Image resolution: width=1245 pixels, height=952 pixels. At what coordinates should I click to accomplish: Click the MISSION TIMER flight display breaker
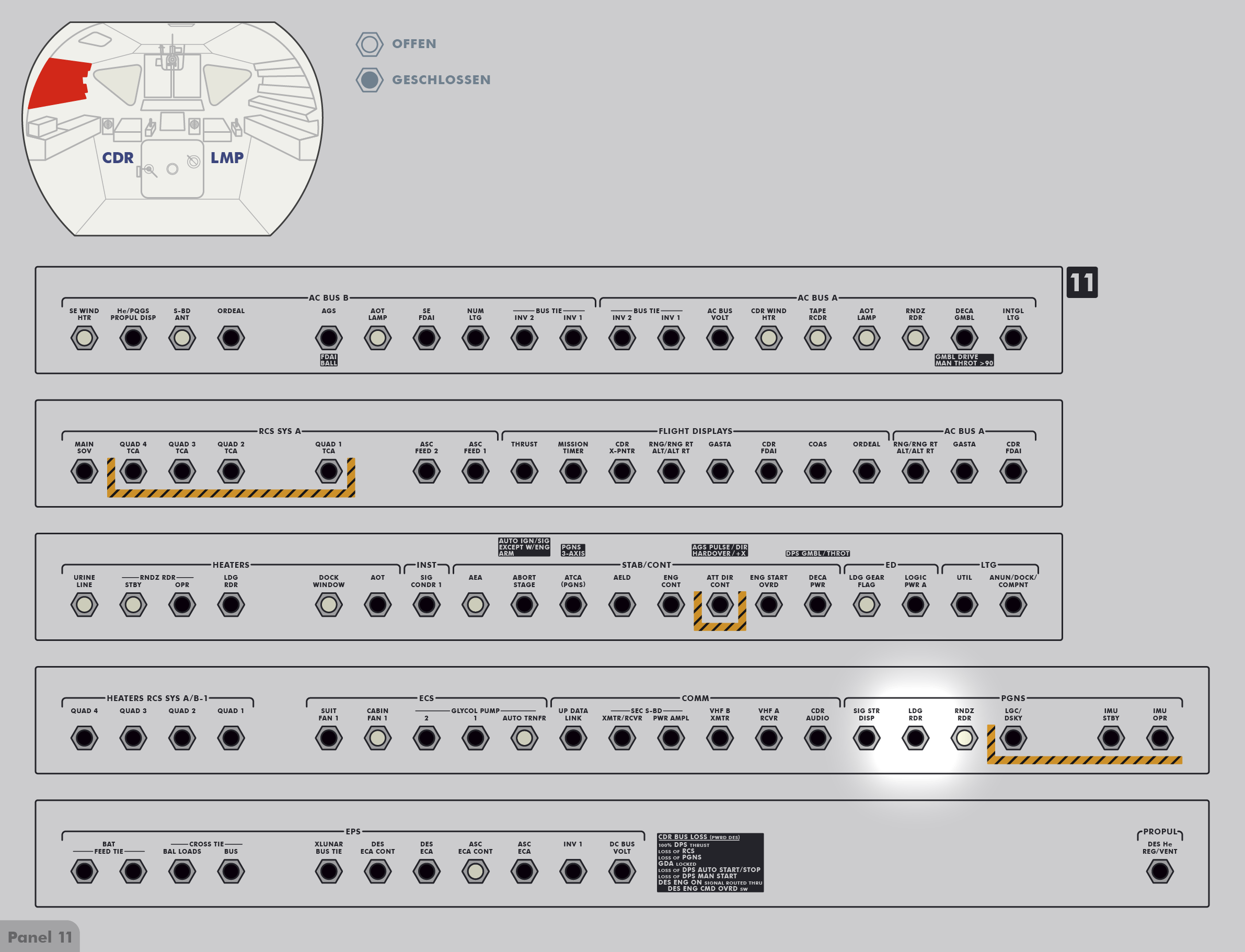(x=573, y=472)
